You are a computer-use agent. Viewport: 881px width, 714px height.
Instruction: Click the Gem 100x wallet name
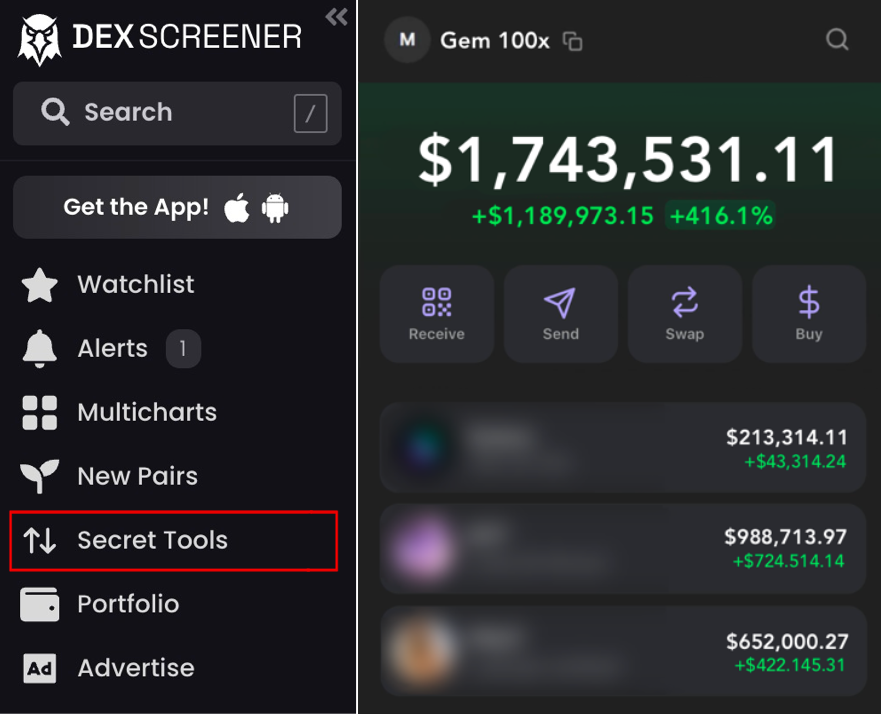[494, 40]
